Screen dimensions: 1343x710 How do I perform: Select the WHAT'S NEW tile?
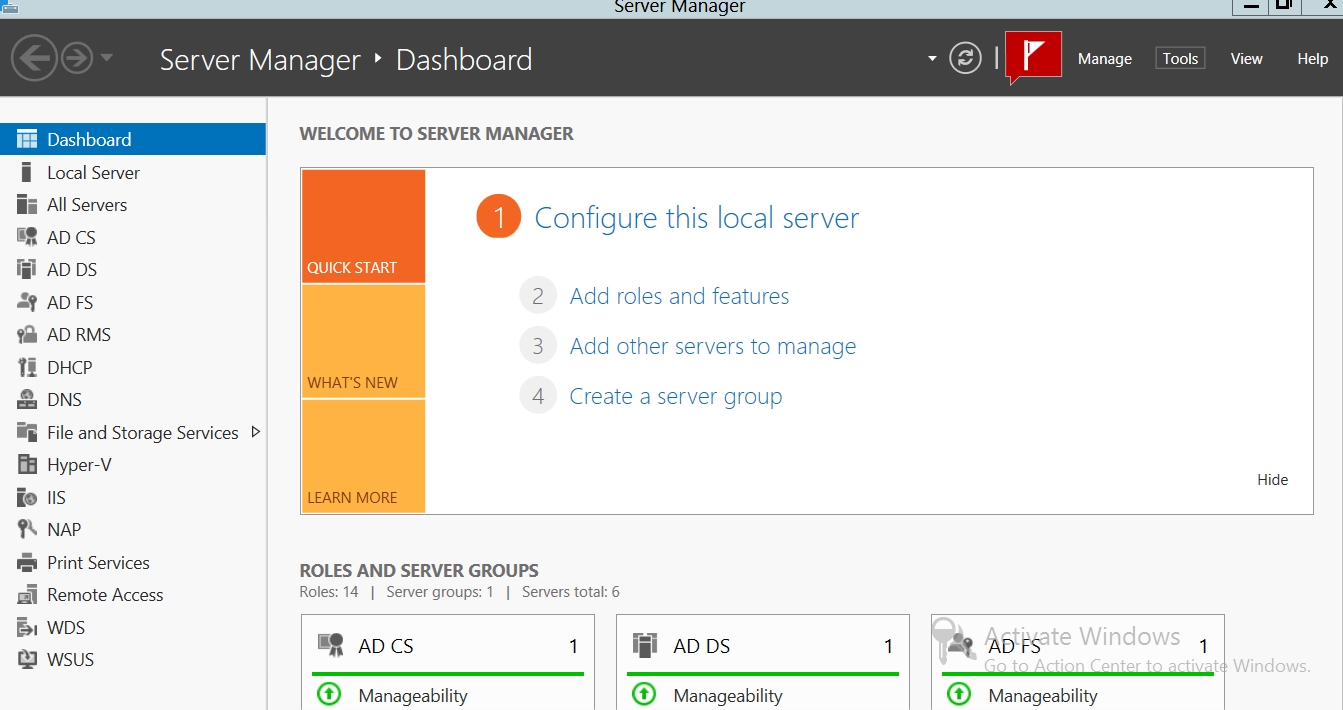coord(363,341)
